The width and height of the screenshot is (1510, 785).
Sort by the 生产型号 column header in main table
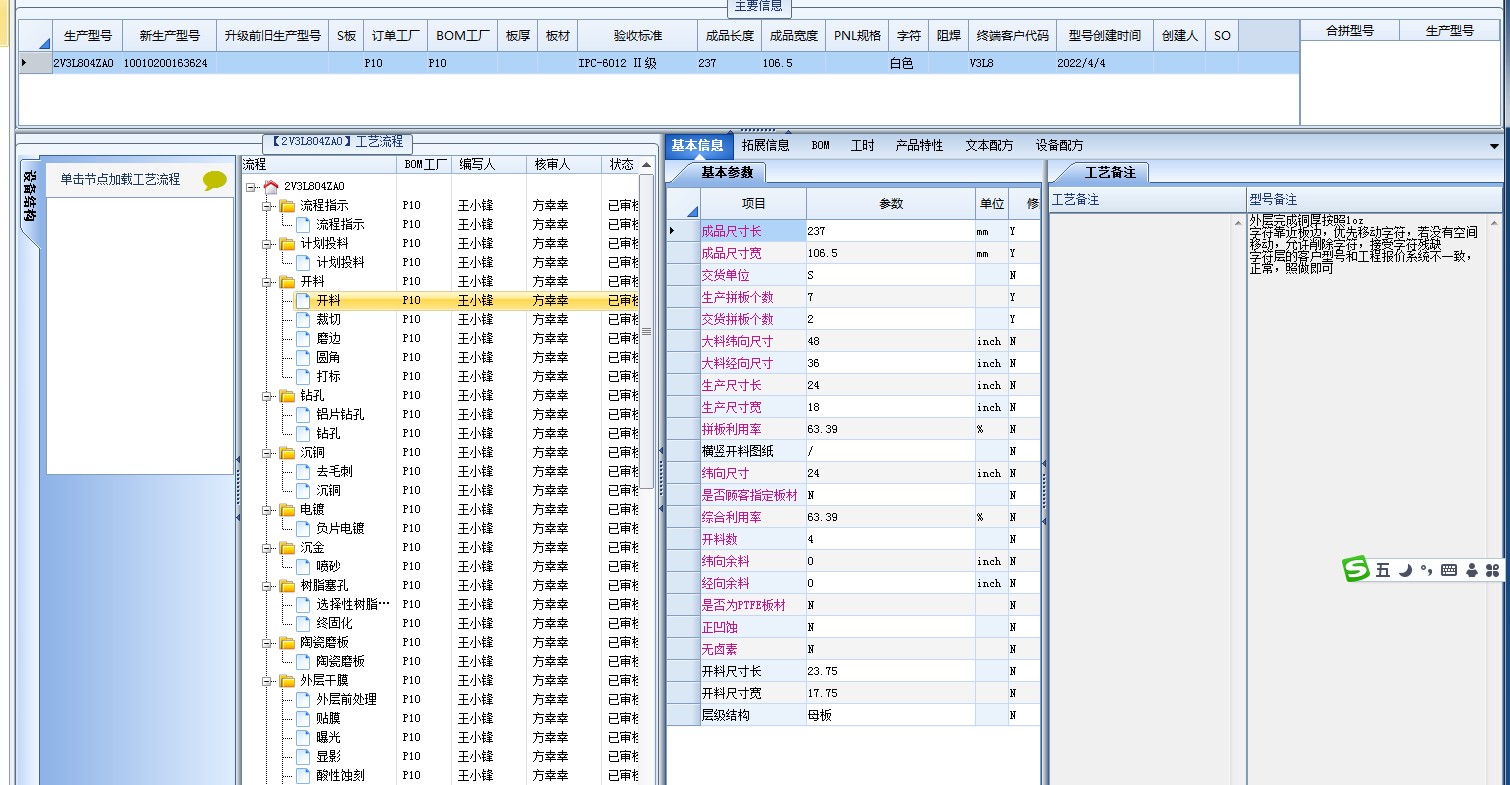click(x=88, y=35)
